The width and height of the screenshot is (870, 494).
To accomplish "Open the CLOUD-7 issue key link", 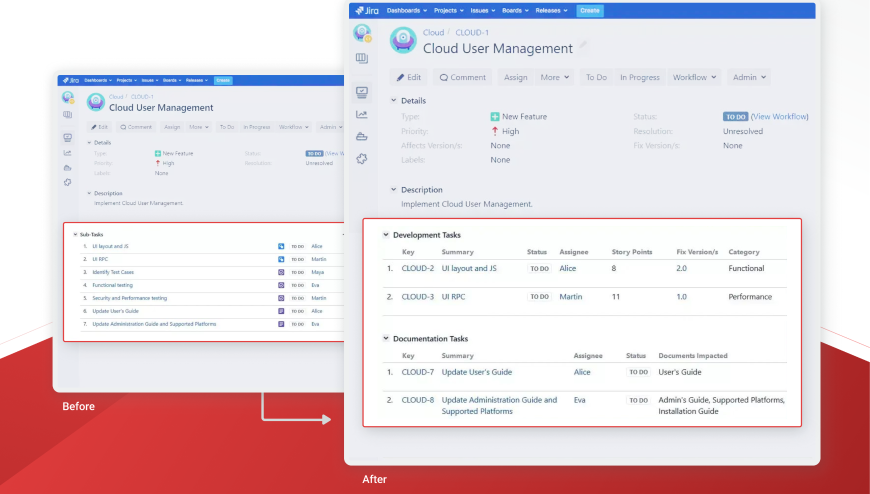I will [x=417, y=372].
